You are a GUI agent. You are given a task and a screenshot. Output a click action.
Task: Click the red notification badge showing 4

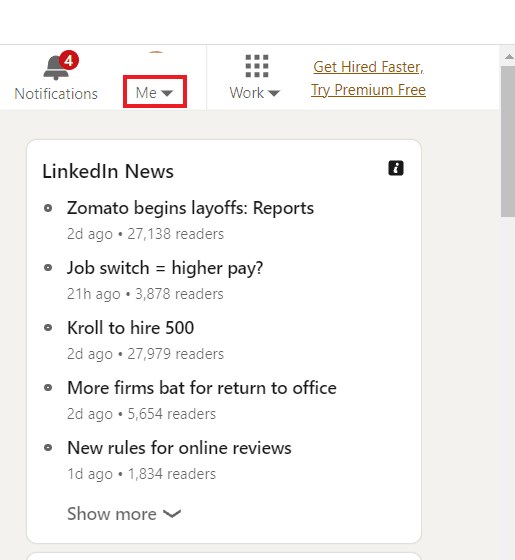69,60
